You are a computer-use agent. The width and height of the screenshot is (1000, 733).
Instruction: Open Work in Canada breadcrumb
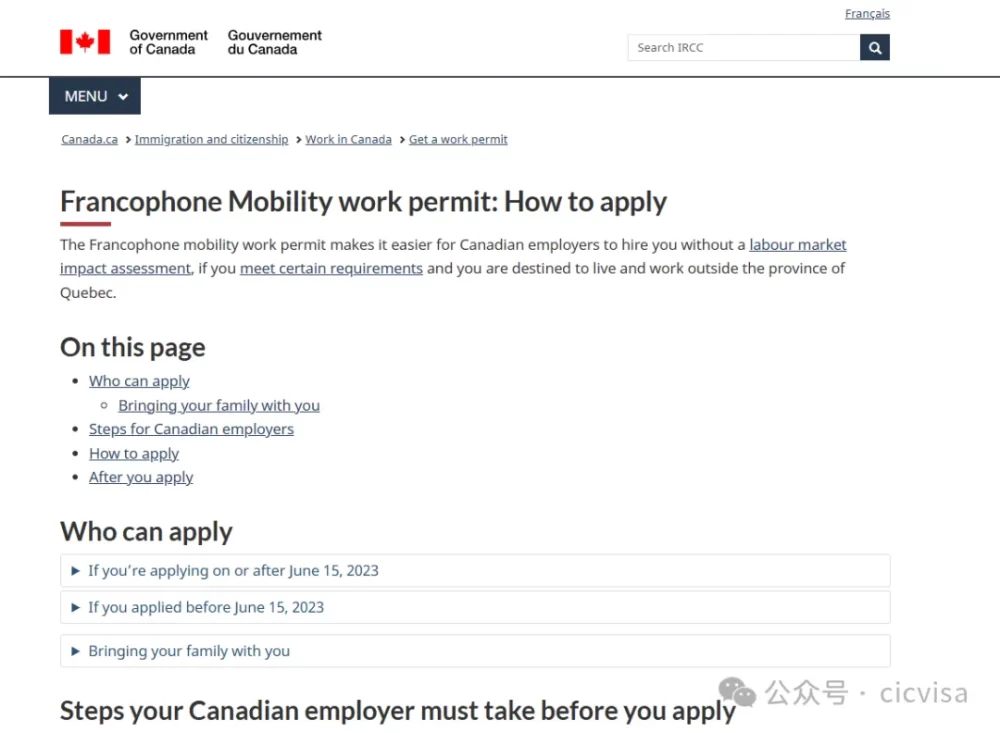click(x=348, y=140)
